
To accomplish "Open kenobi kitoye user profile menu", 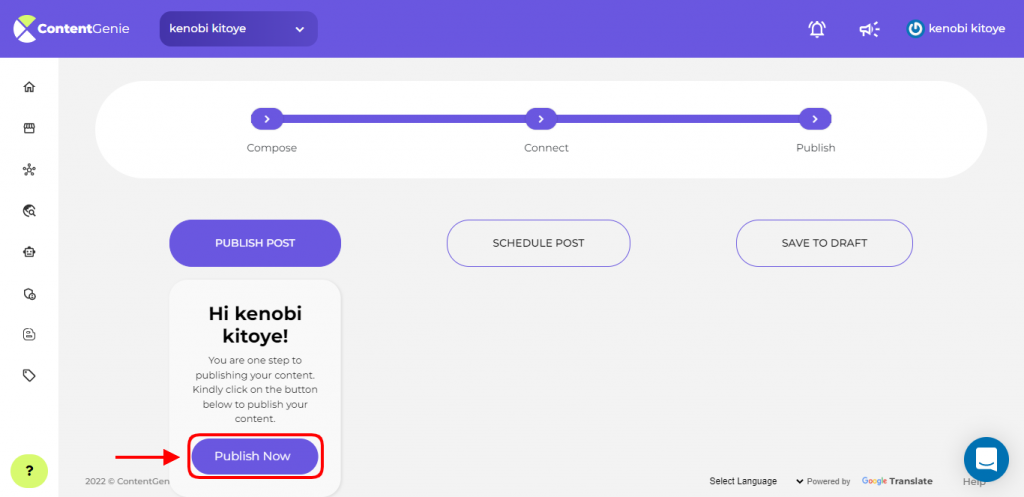I will (956, 29).
